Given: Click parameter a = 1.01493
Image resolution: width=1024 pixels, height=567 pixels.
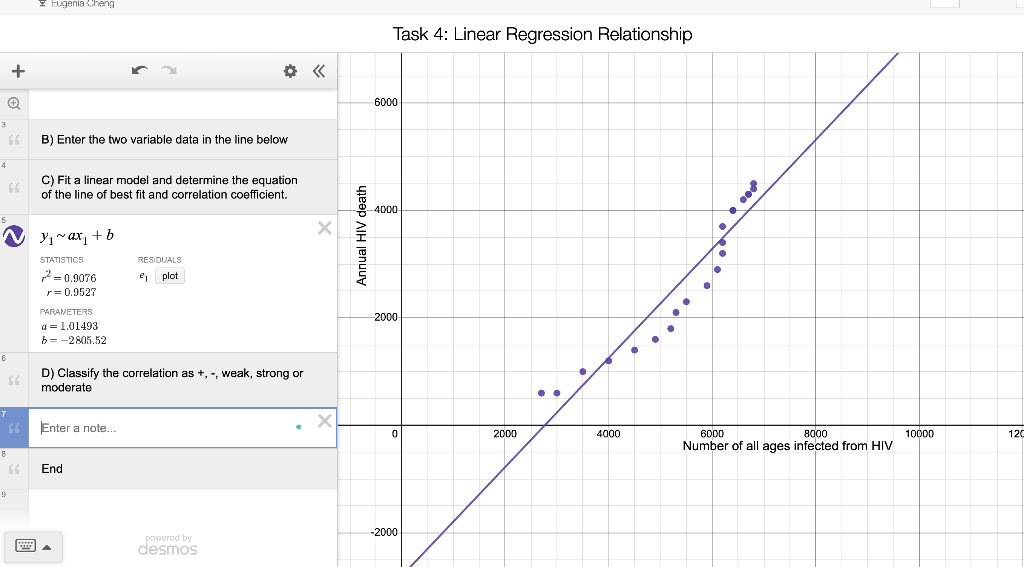Looking at the screenshot, I should 69,326.
